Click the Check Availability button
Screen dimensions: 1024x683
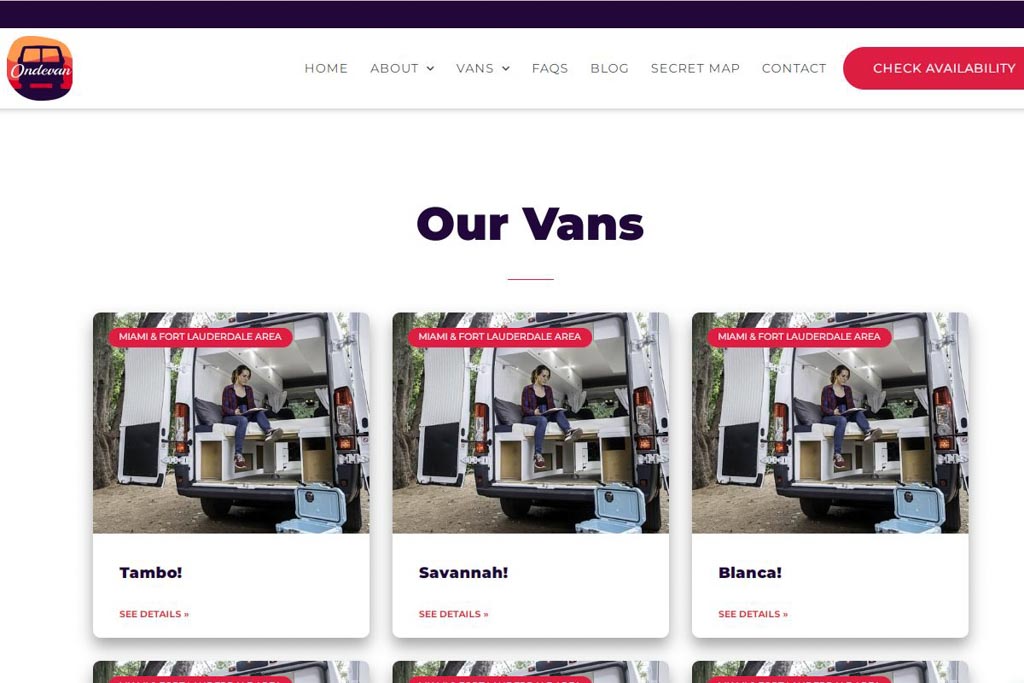pyautogui.click(x=934, y=69)
